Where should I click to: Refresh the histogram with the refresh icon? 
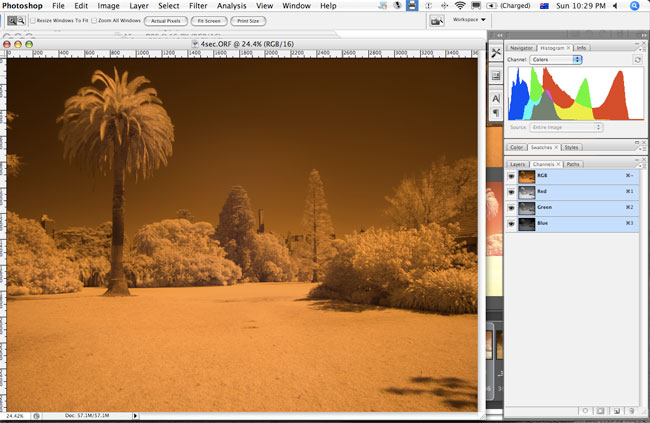coord(637,60)
